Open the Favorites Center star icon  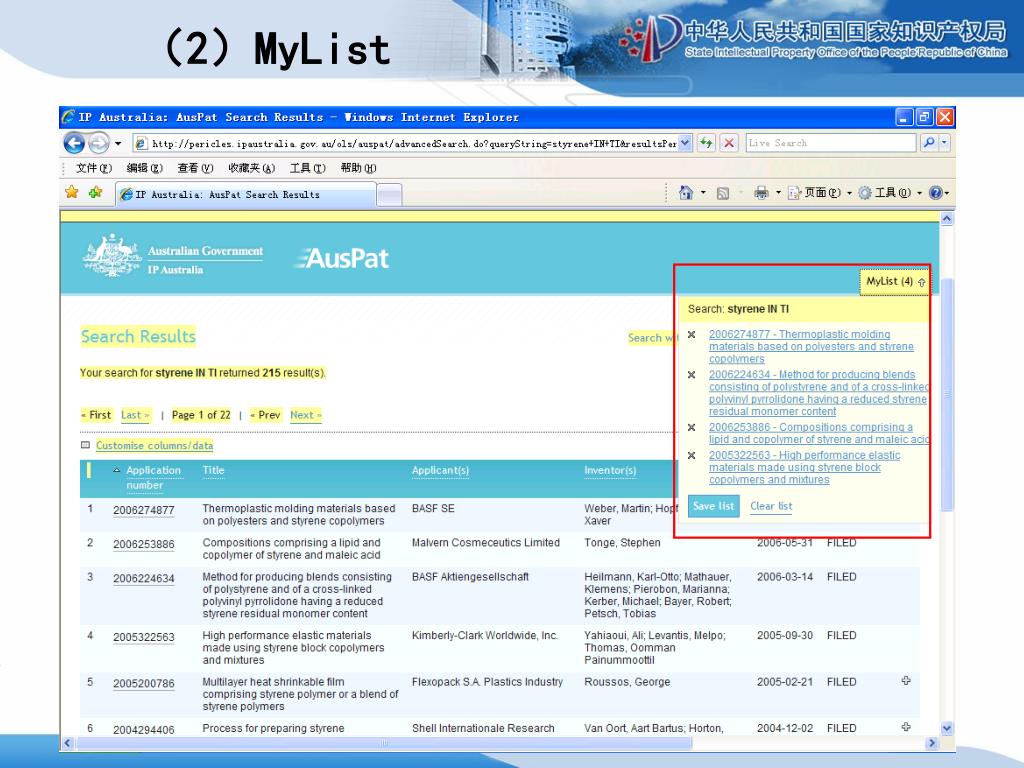point(72,192)
